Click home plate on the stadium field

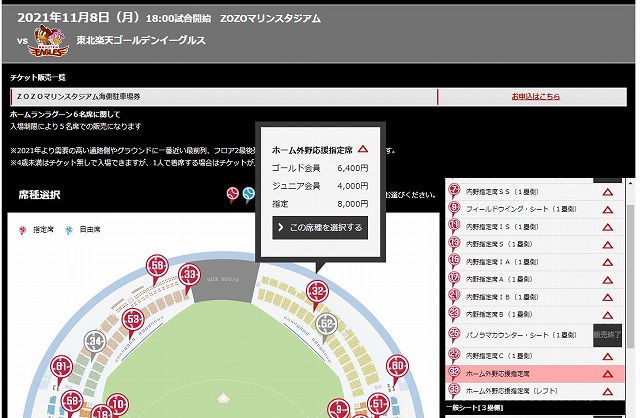pyautogui.click(x=223, y=397)
